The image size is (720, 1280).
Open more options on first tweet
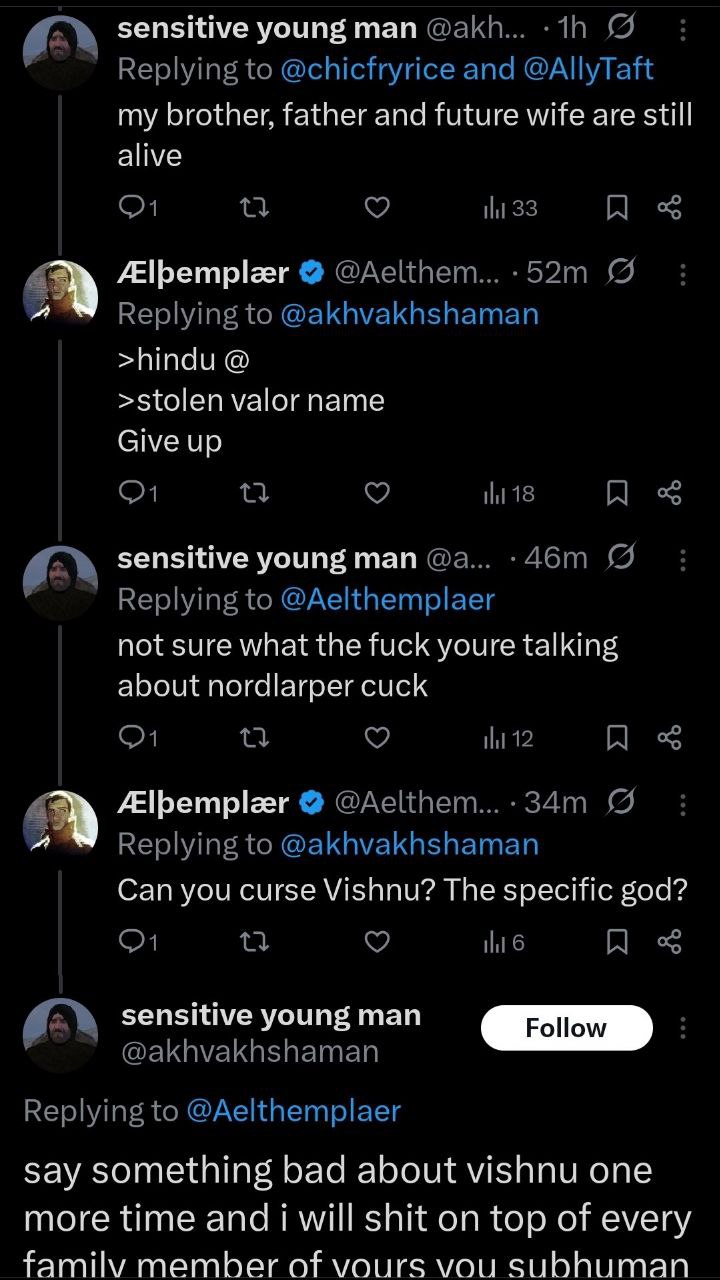[x=683, y=29]
